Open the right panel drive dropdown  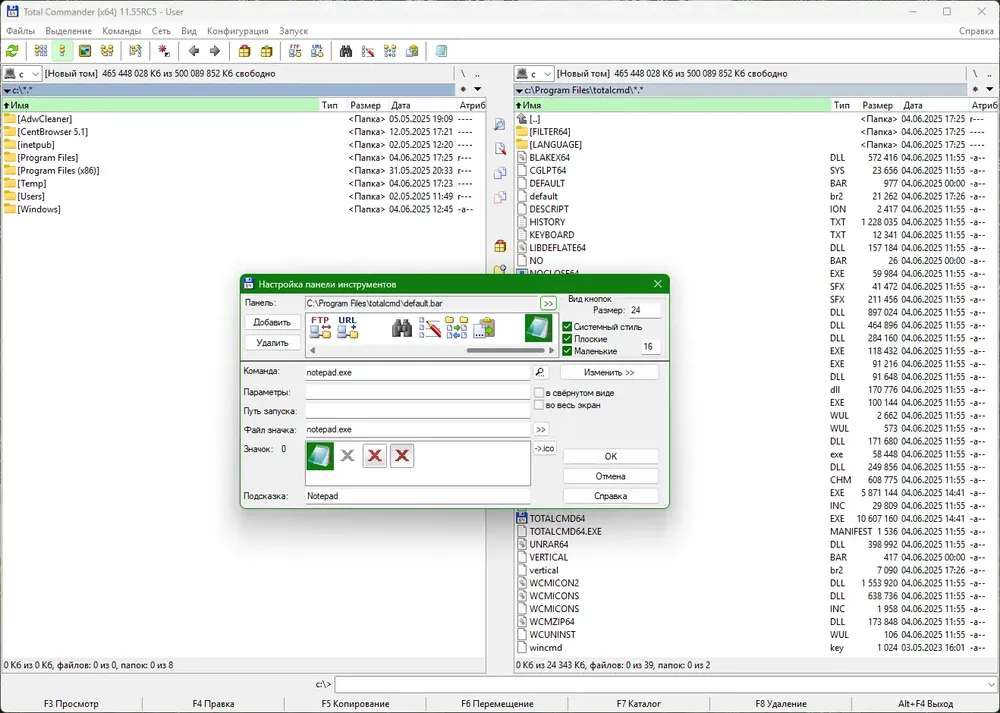534,74
